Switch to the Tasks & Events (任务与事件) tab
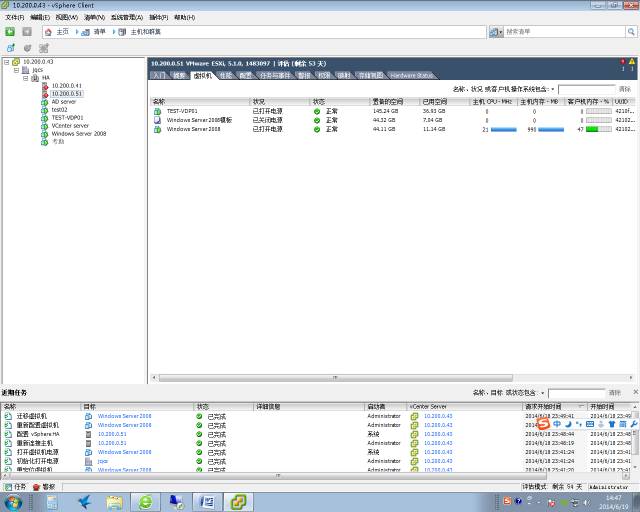The width and height of the screenshot is (640, 512). pos(275,76)
